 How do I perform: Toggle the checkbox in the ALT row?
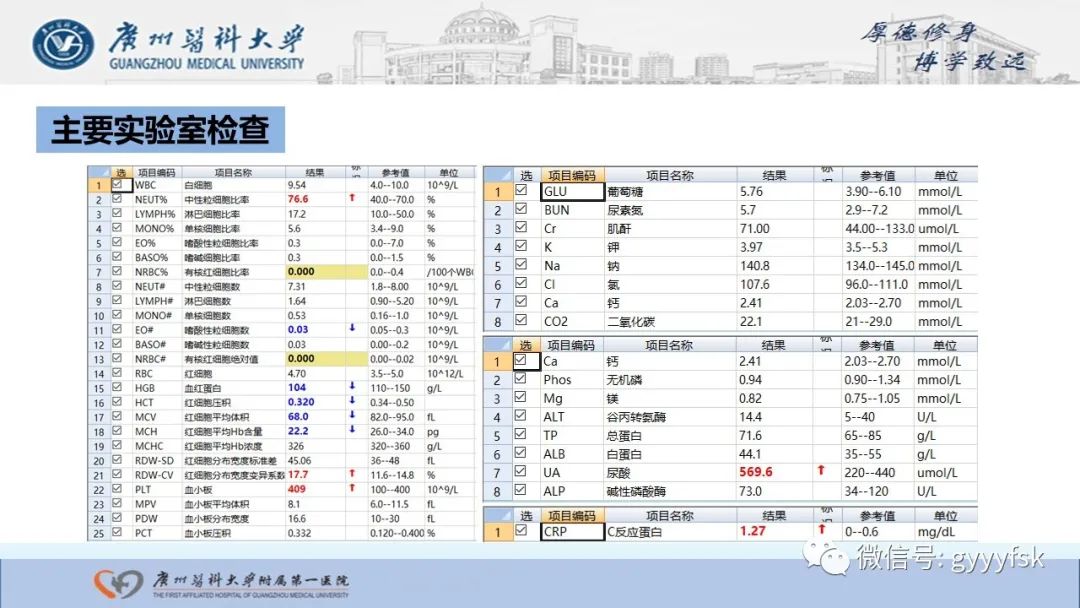point(521,416)
